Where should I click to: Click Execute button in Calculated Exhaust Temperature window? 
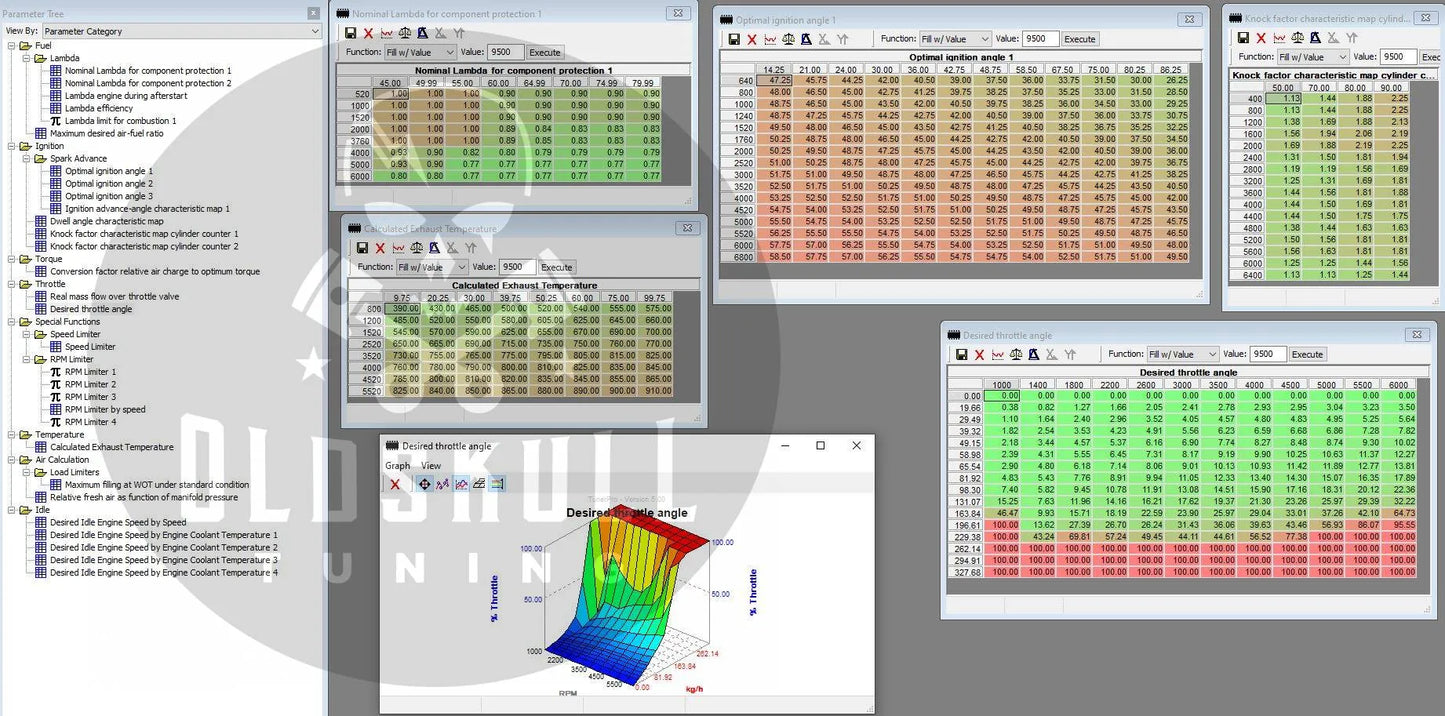coord(556,267)
